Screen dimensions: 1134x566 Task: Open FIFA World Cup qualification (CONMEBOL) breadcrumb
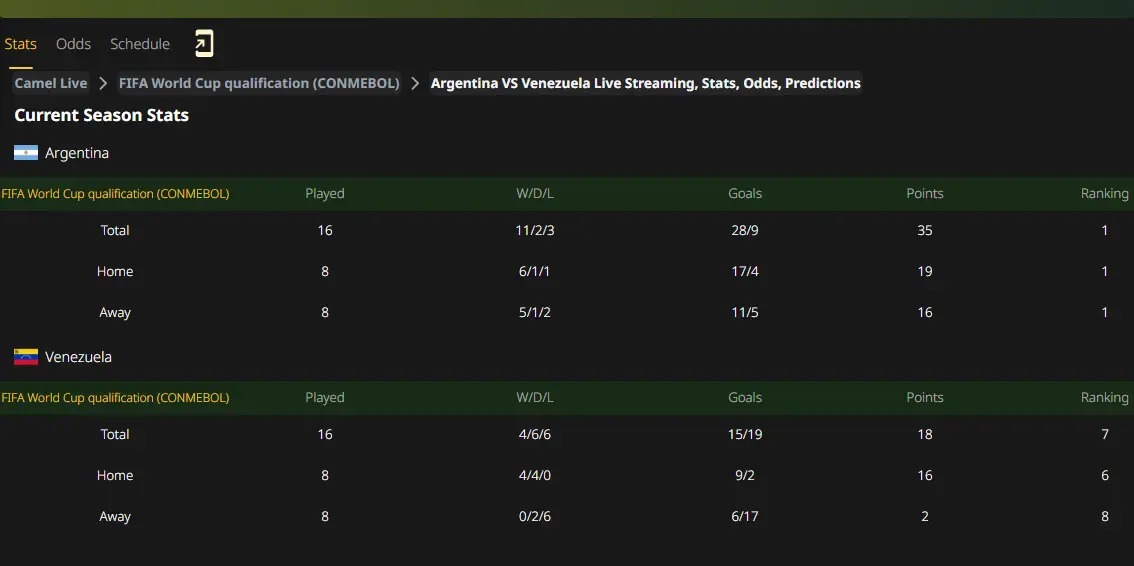[259, 83]
